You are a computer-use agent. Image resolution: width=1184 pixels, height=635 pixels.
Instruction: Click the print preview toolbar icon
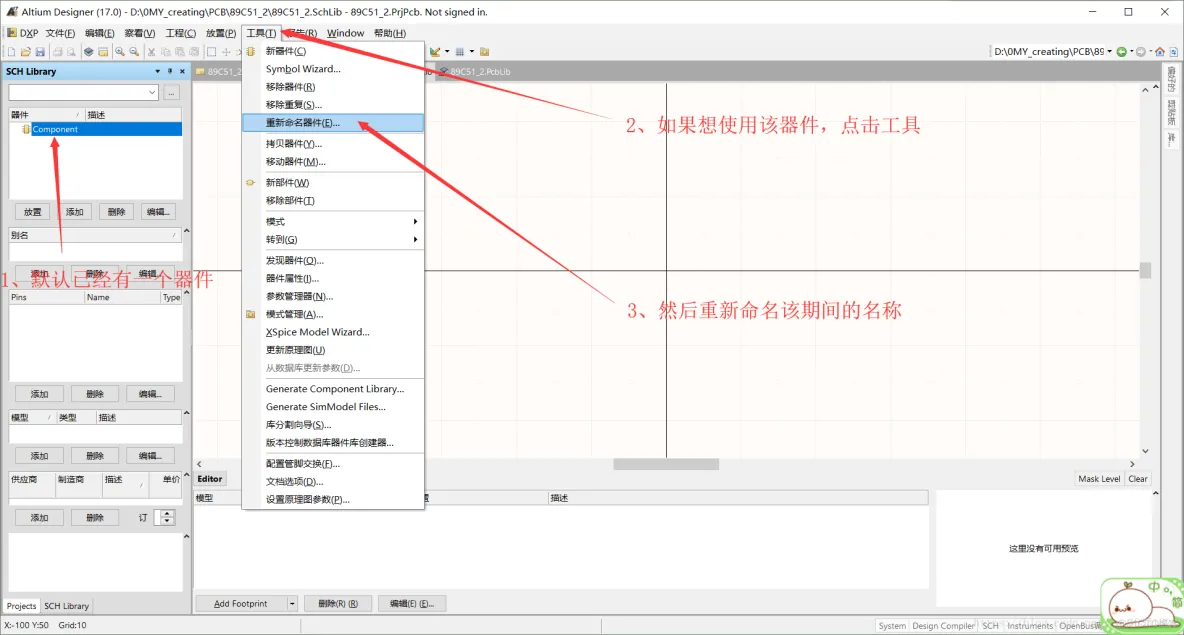pyautogui.click(x=72, y=52)
